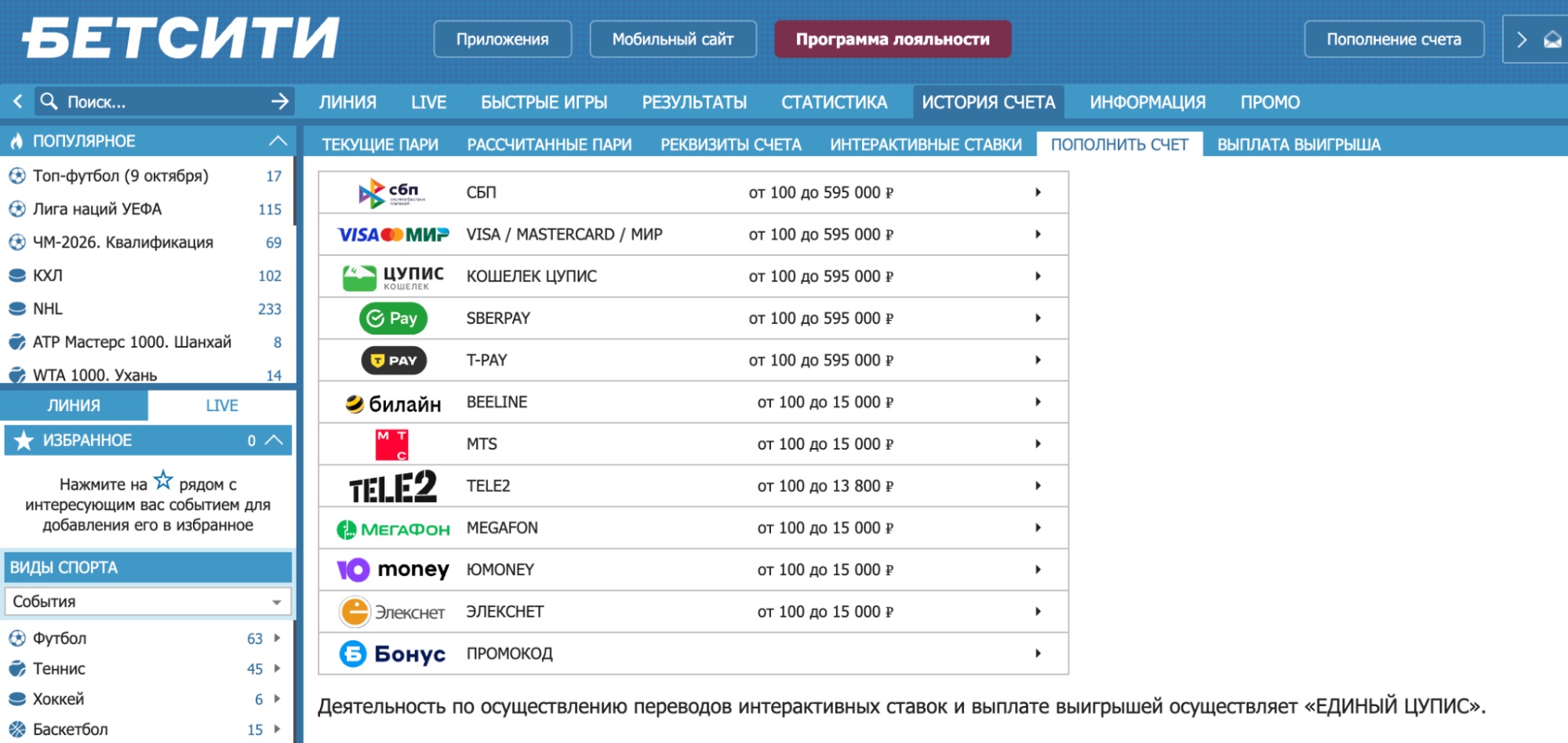The height and width of the screenshot is (743, 1568).
Task: Click the БЕТСИТИ site logo
Action: coord(180,38)
